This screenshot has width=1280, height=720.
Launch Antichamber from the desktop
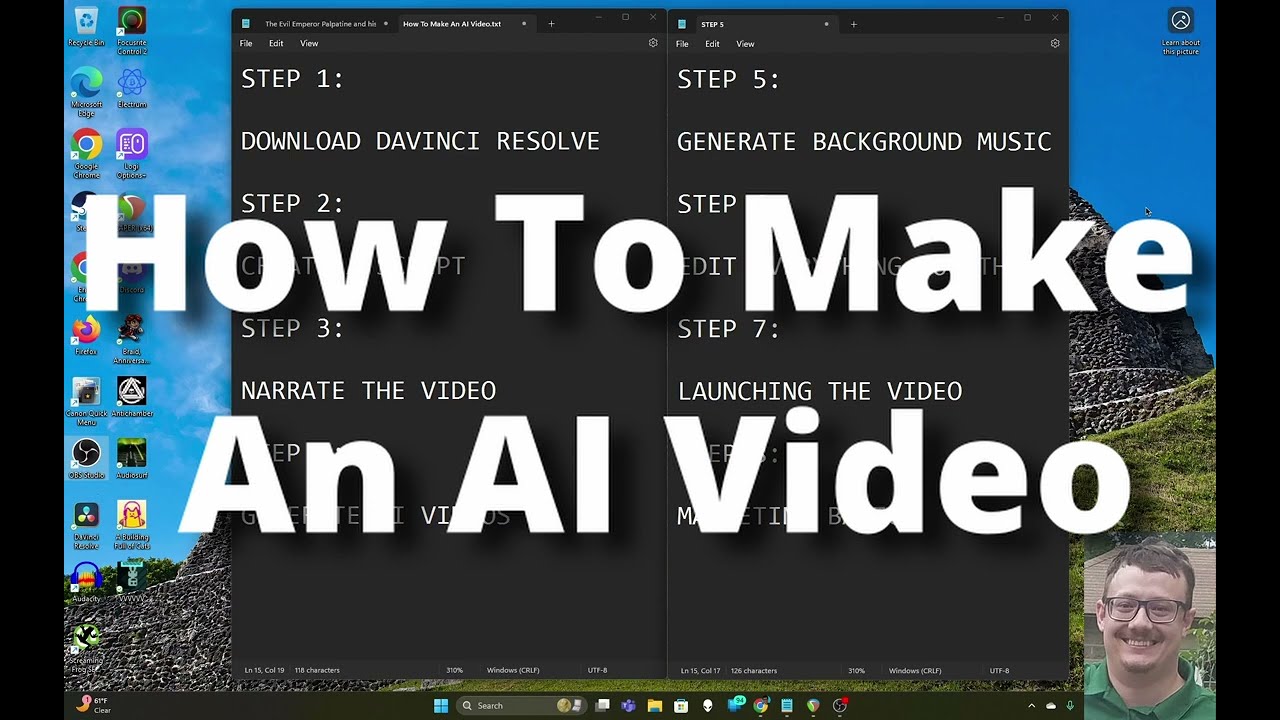[x=131, y=397]
